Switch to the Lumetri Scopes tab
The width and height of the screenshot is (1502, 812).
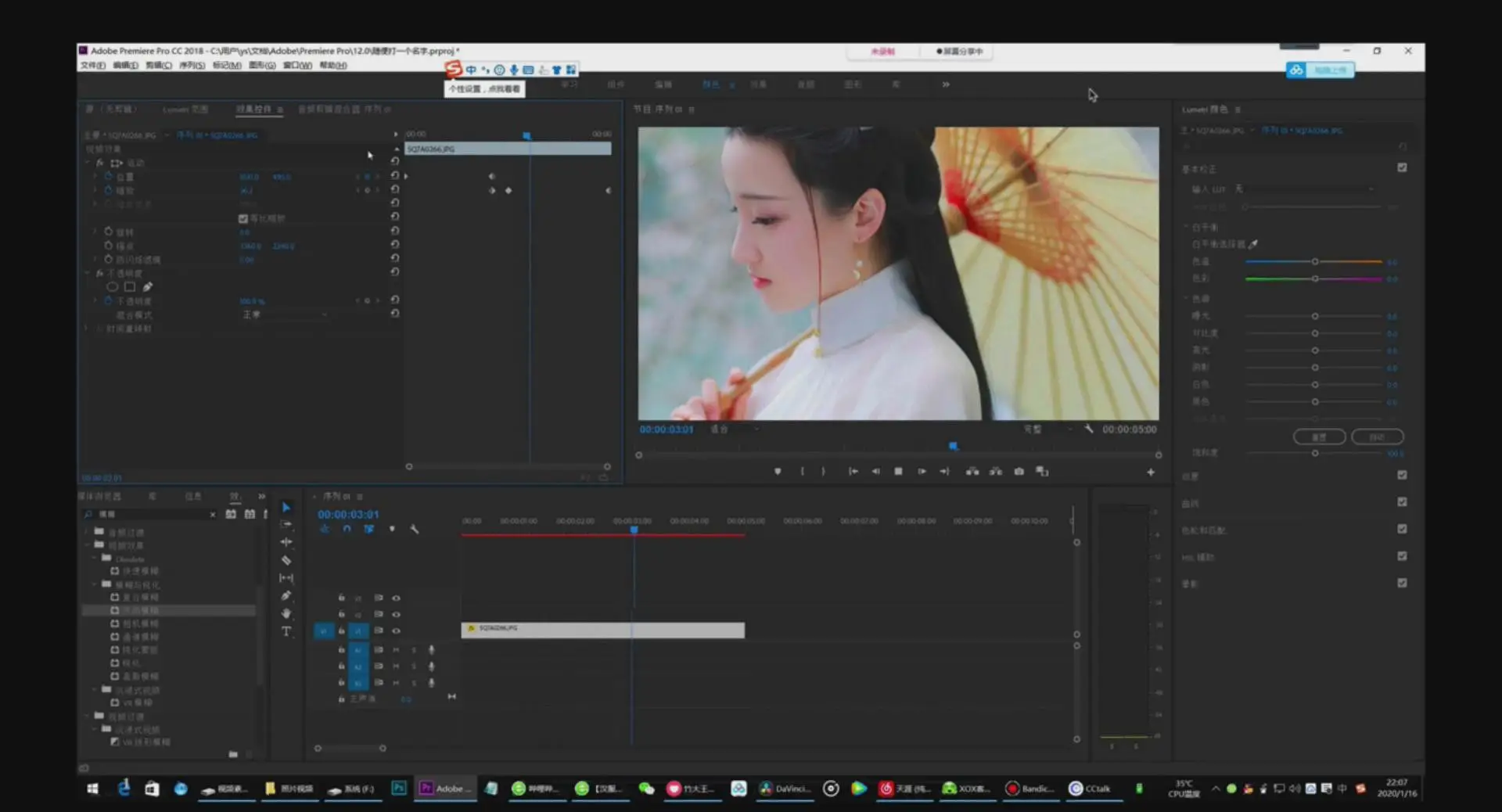coord(185,110)
